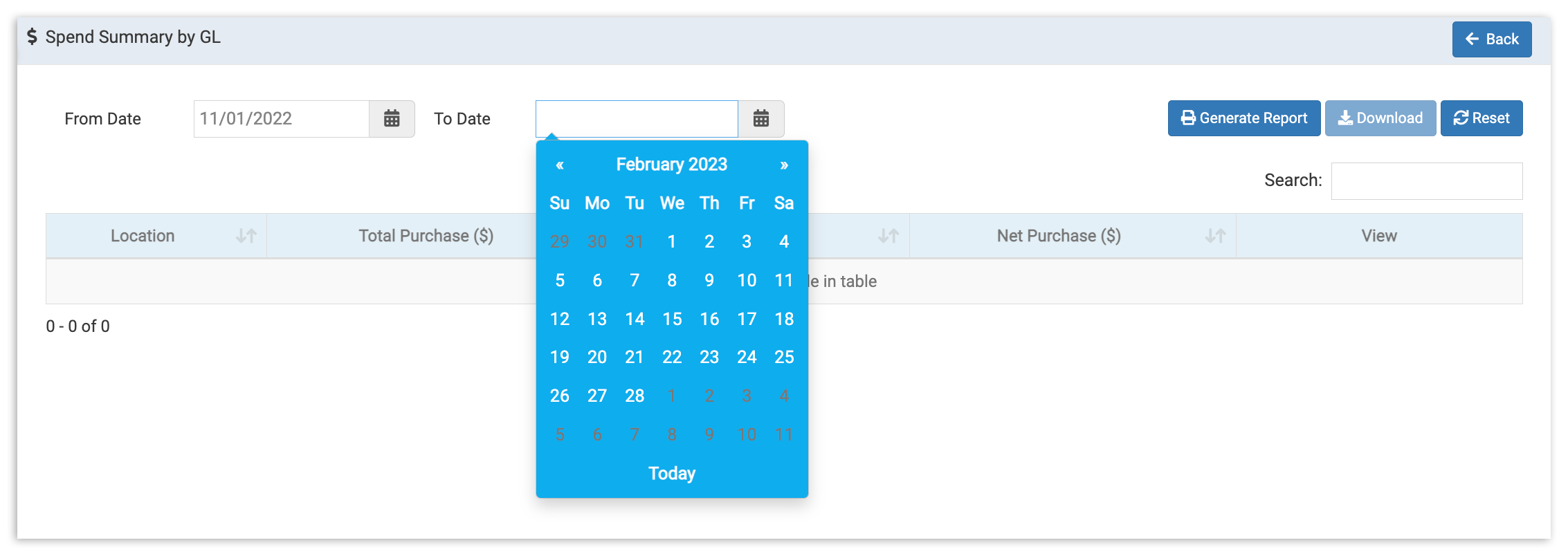Advance to next month using the right chevron

click(x=784, y=164)
